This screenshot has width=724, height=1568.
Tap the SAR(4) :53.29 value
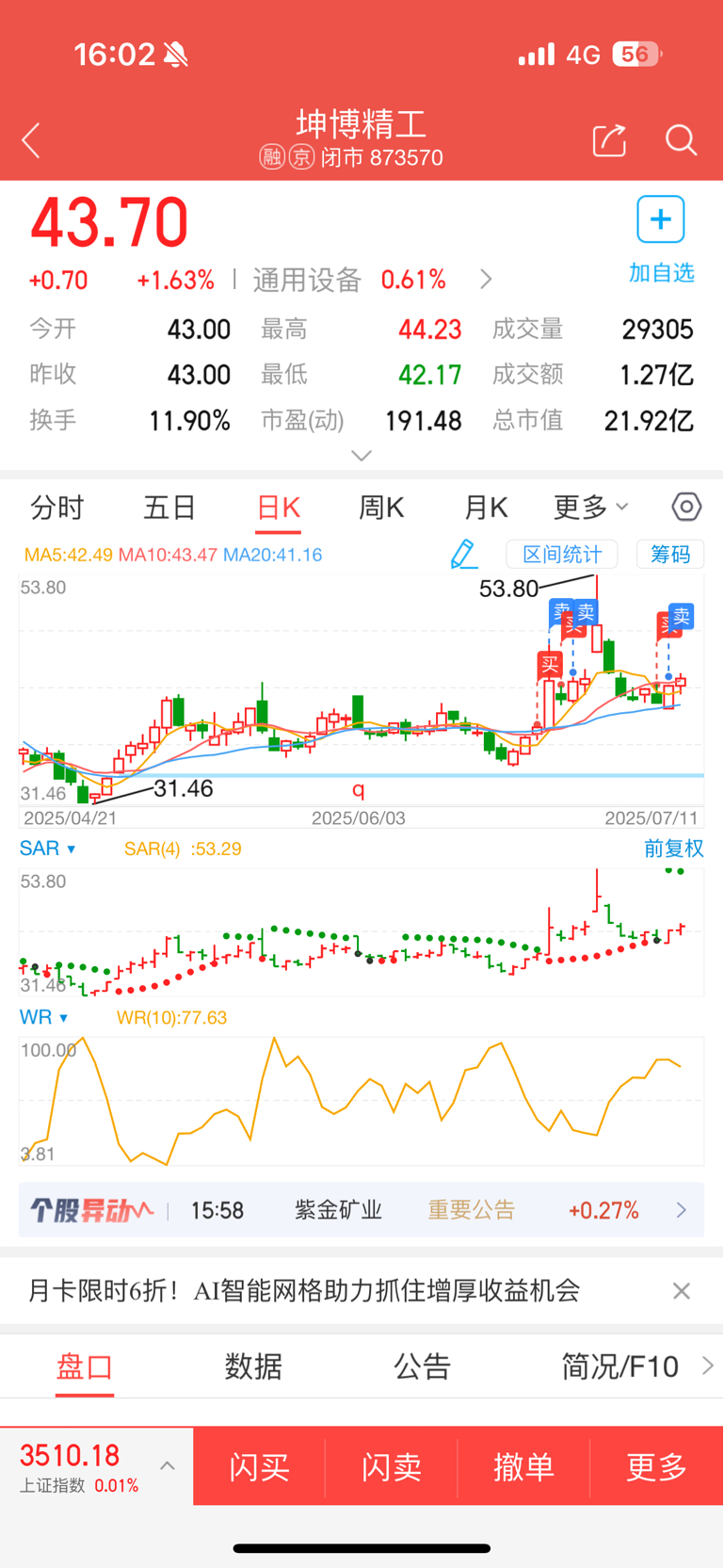point(183,849)
